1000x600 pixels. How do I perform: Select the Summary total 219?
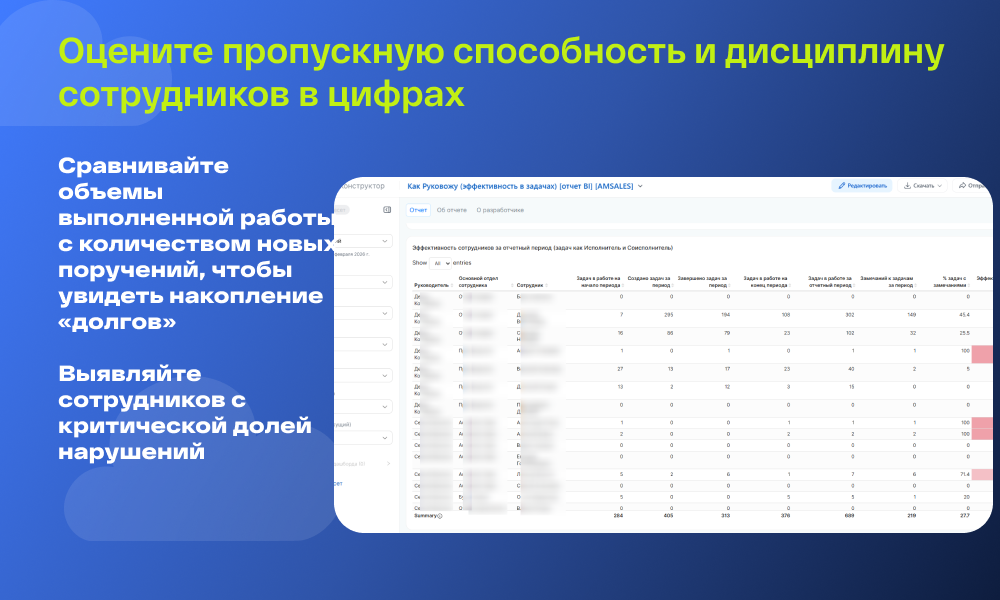click(x=911, y=515)
